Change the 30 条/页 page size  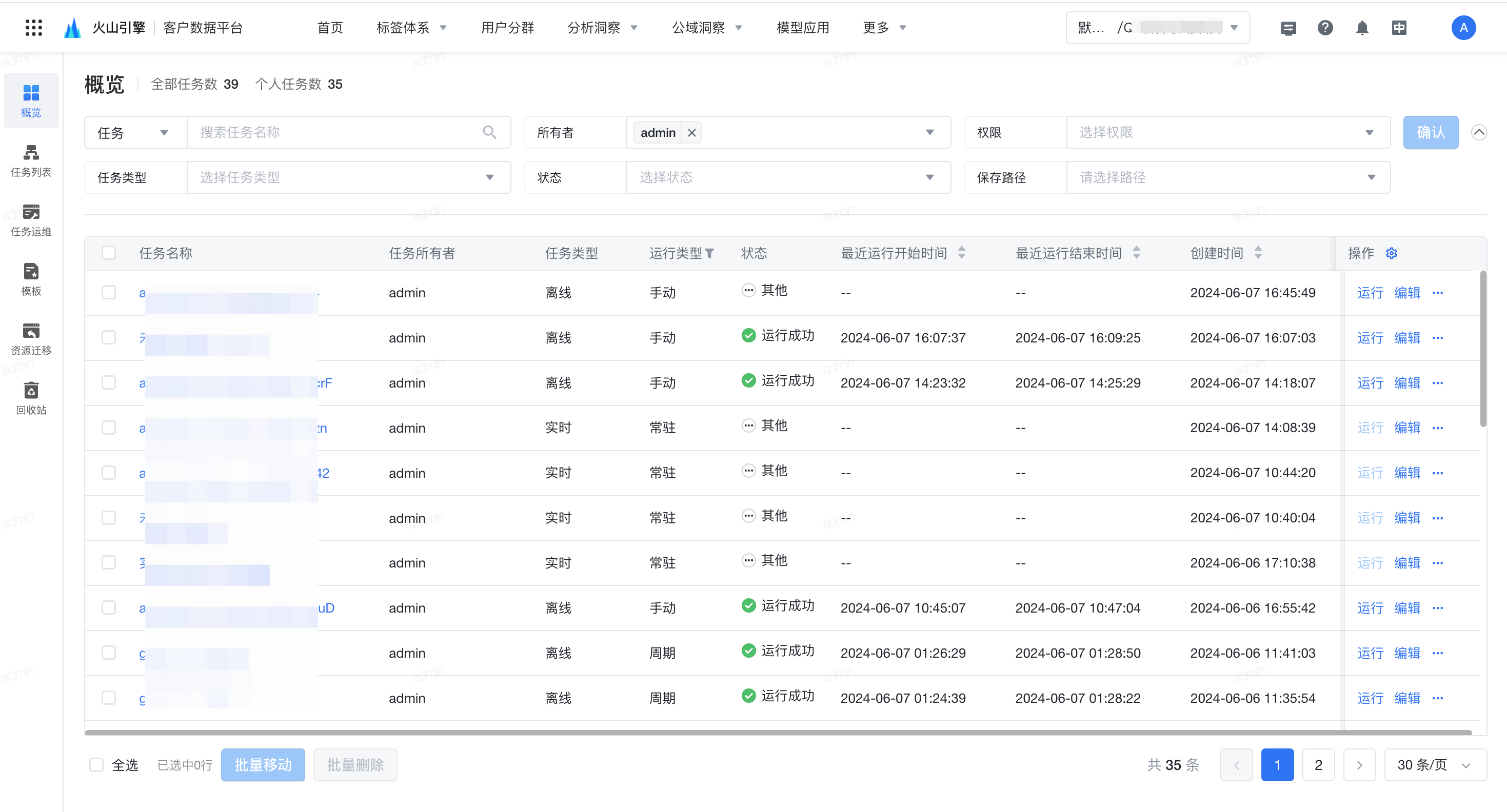(x=1435, y=765)
